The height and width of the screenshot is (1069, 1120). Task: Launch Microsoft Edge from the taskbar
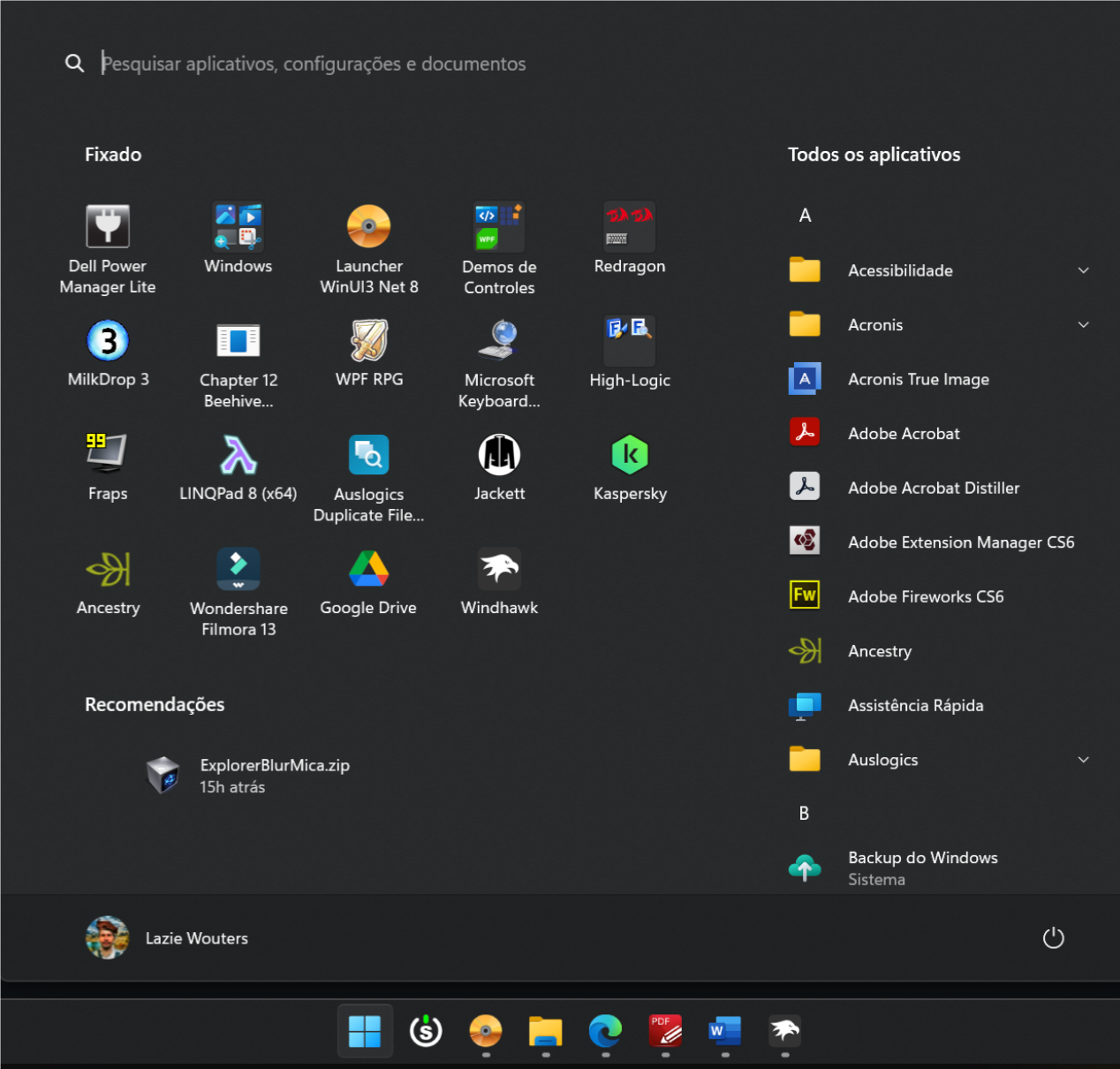coord(605,1034)
